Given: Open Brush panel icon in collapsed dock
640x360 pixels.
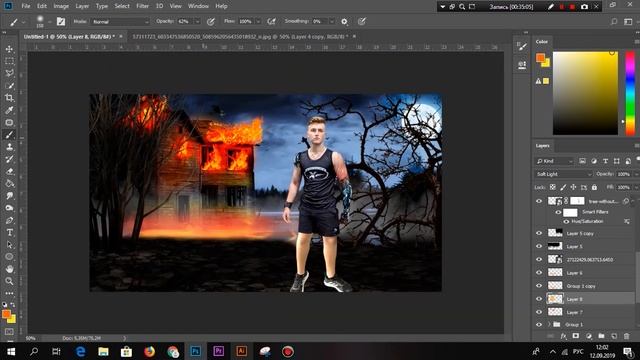Looking at the screenshot, I should [522, 47].
